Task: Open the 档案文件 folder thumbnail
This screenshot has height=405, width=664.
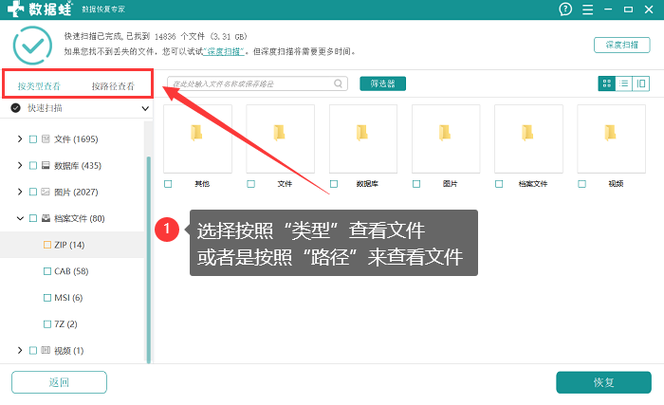Action: (x=528, y=139)
